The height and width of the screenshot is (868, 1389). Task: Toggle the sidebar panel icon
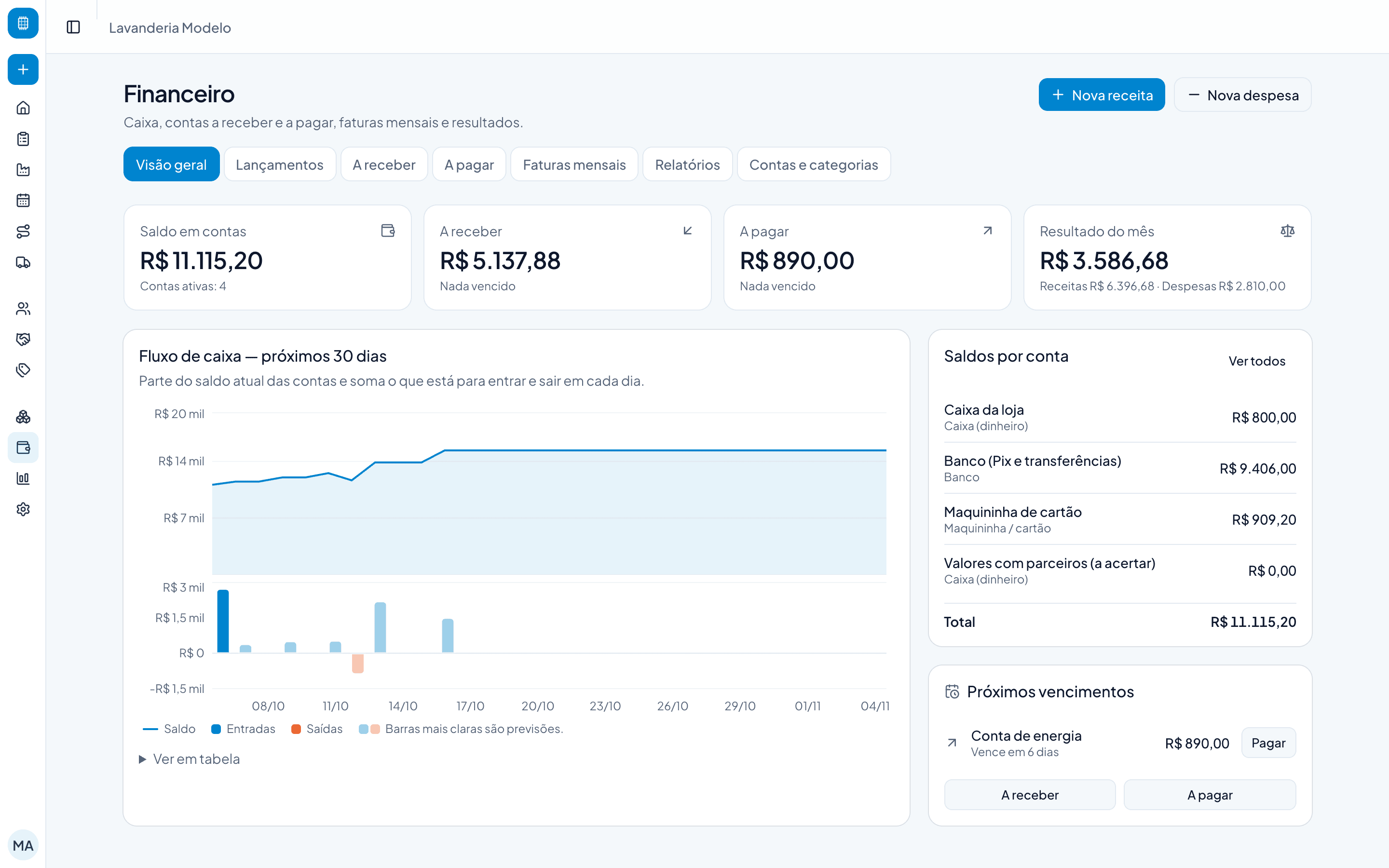pos(73,27)
